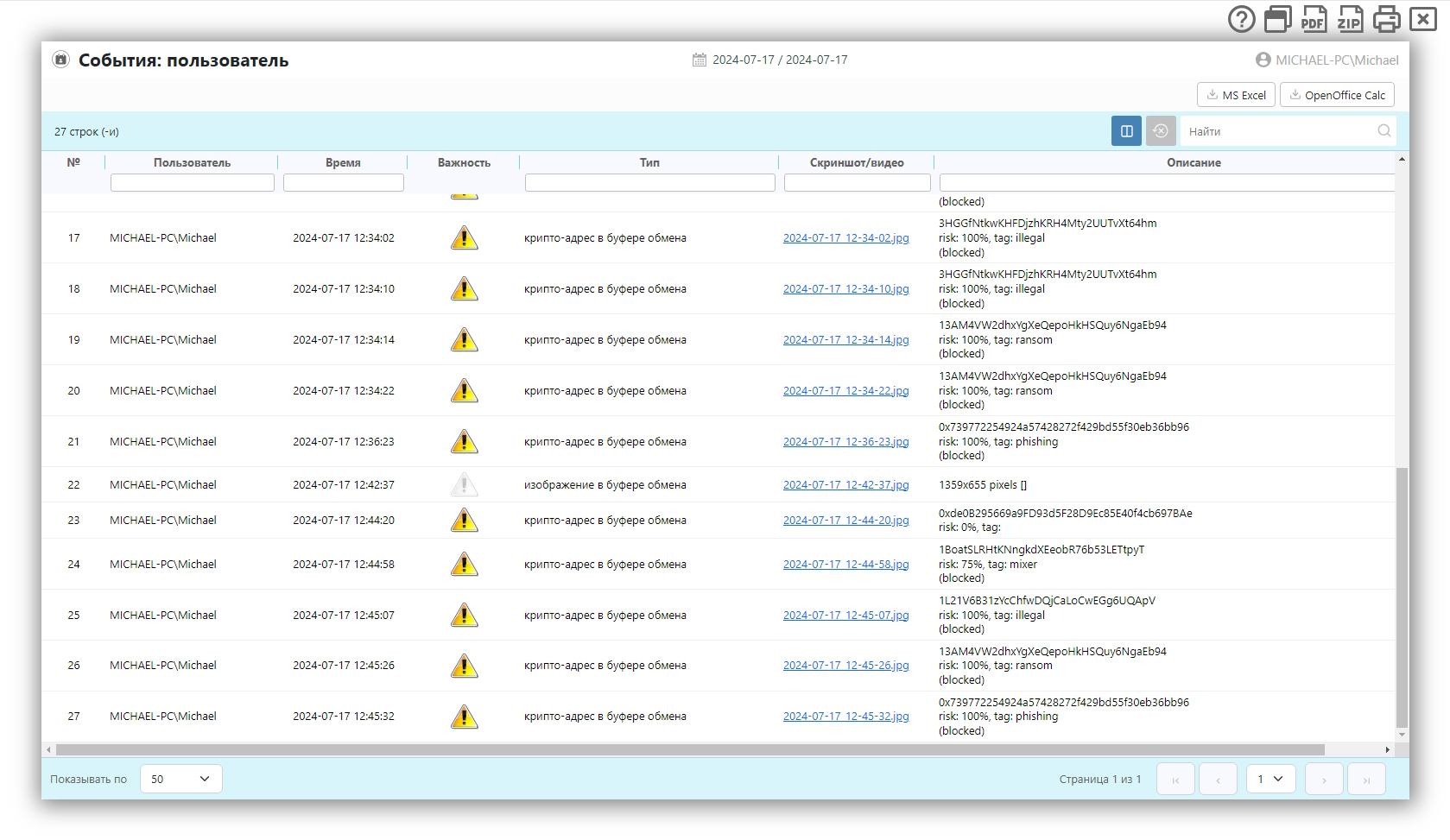Click the Время filter input
Viewport: 1450px width, 840px height.
pos(344,182)
